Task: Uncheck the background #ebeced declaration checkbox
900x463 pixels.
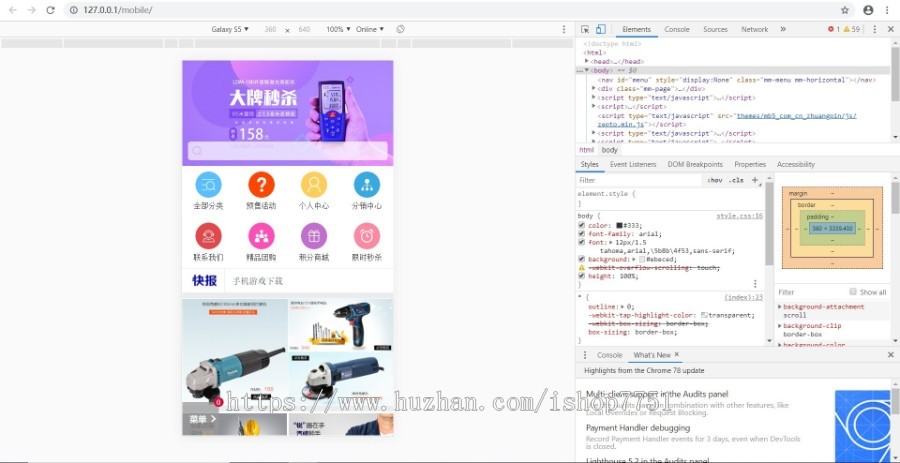Action: click(x=581, y=259)
